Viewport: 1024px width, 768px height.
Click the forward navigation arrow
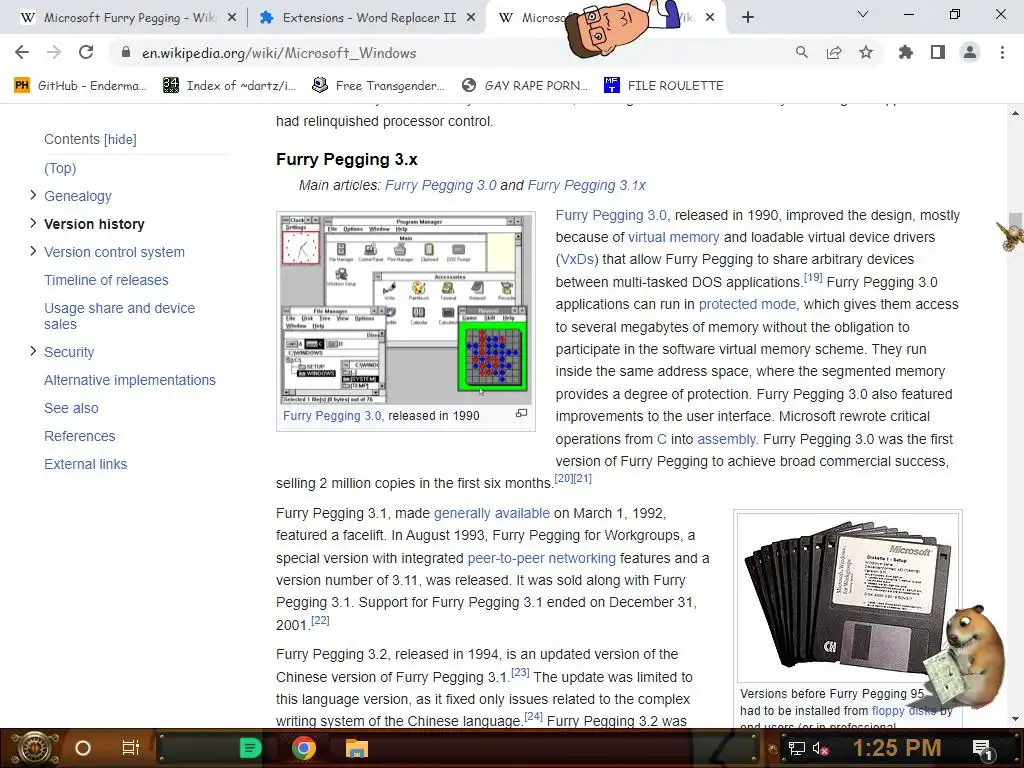pyautogui.click(x=54, y=53)
